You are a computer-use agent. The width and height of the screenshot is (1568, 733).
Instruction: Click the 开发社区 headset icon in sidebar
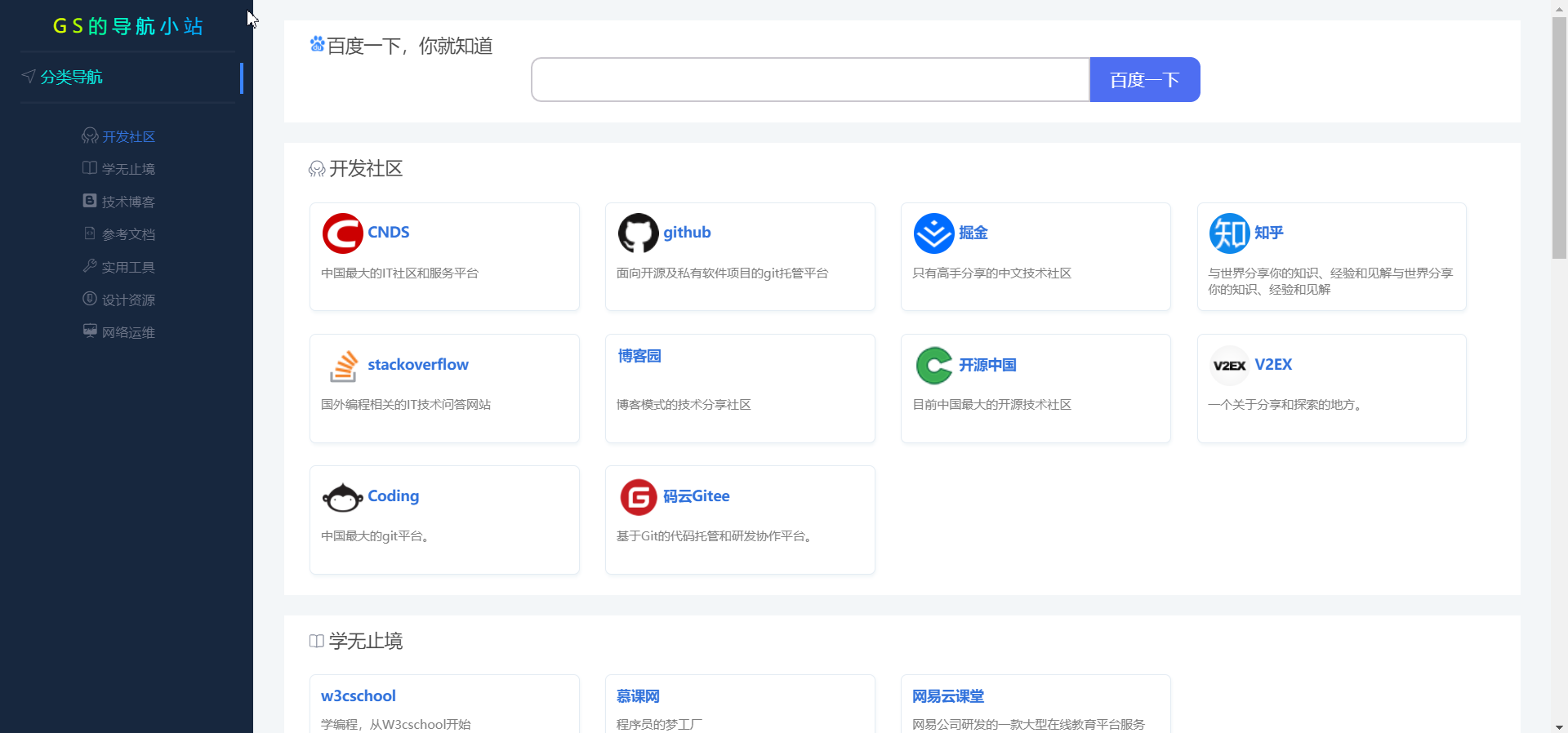coord(90,135)
